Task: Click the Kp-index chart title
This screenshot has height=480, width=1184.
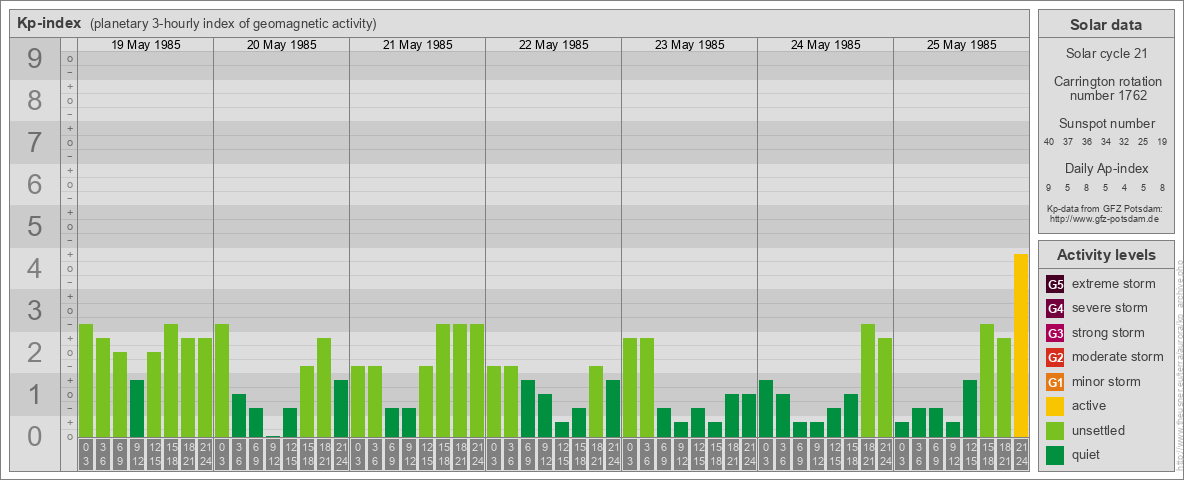Action: (49, 23)
